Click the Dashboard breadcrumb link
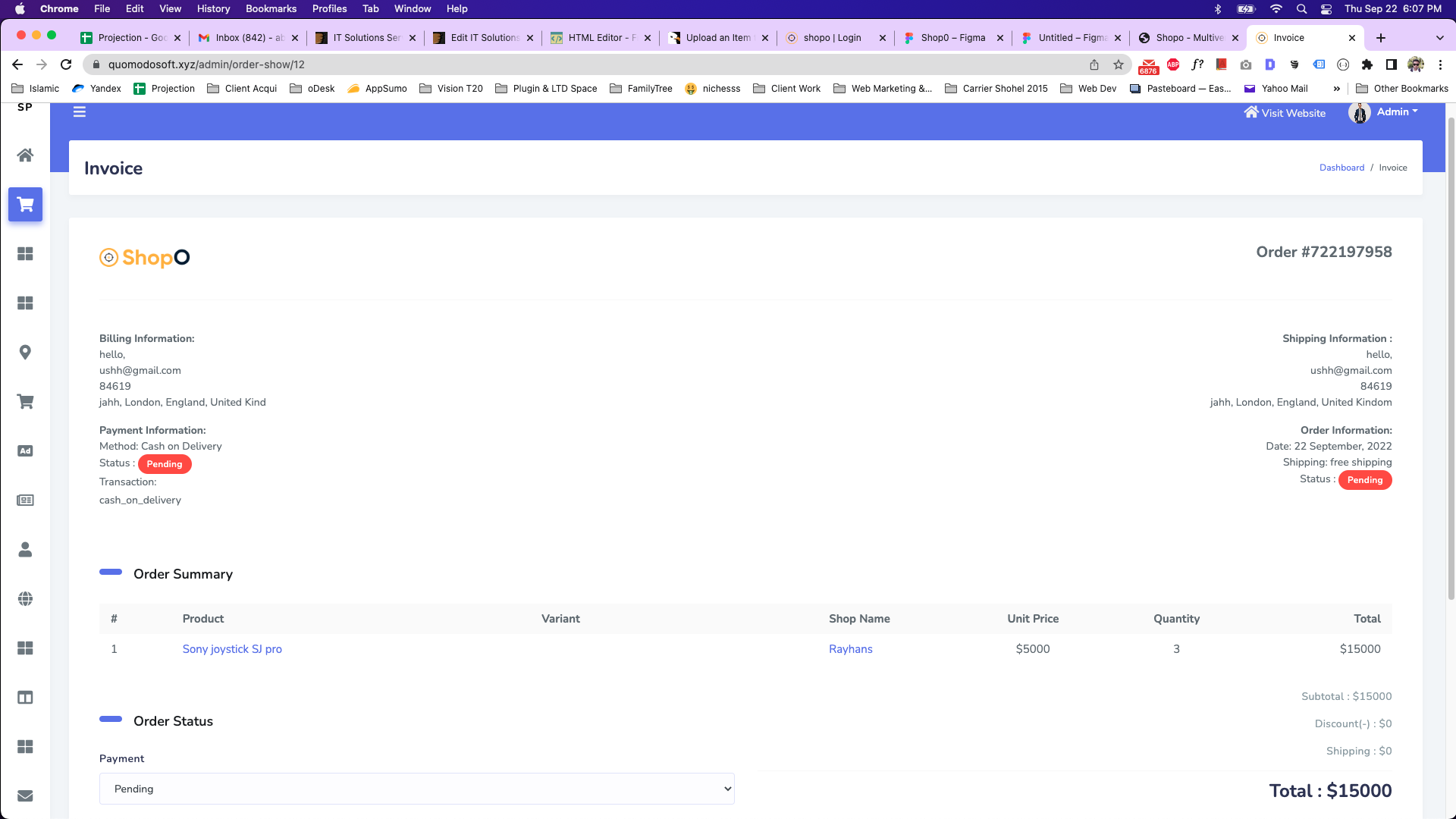This screenshot has width=1456, height=819. (1341, 168)
